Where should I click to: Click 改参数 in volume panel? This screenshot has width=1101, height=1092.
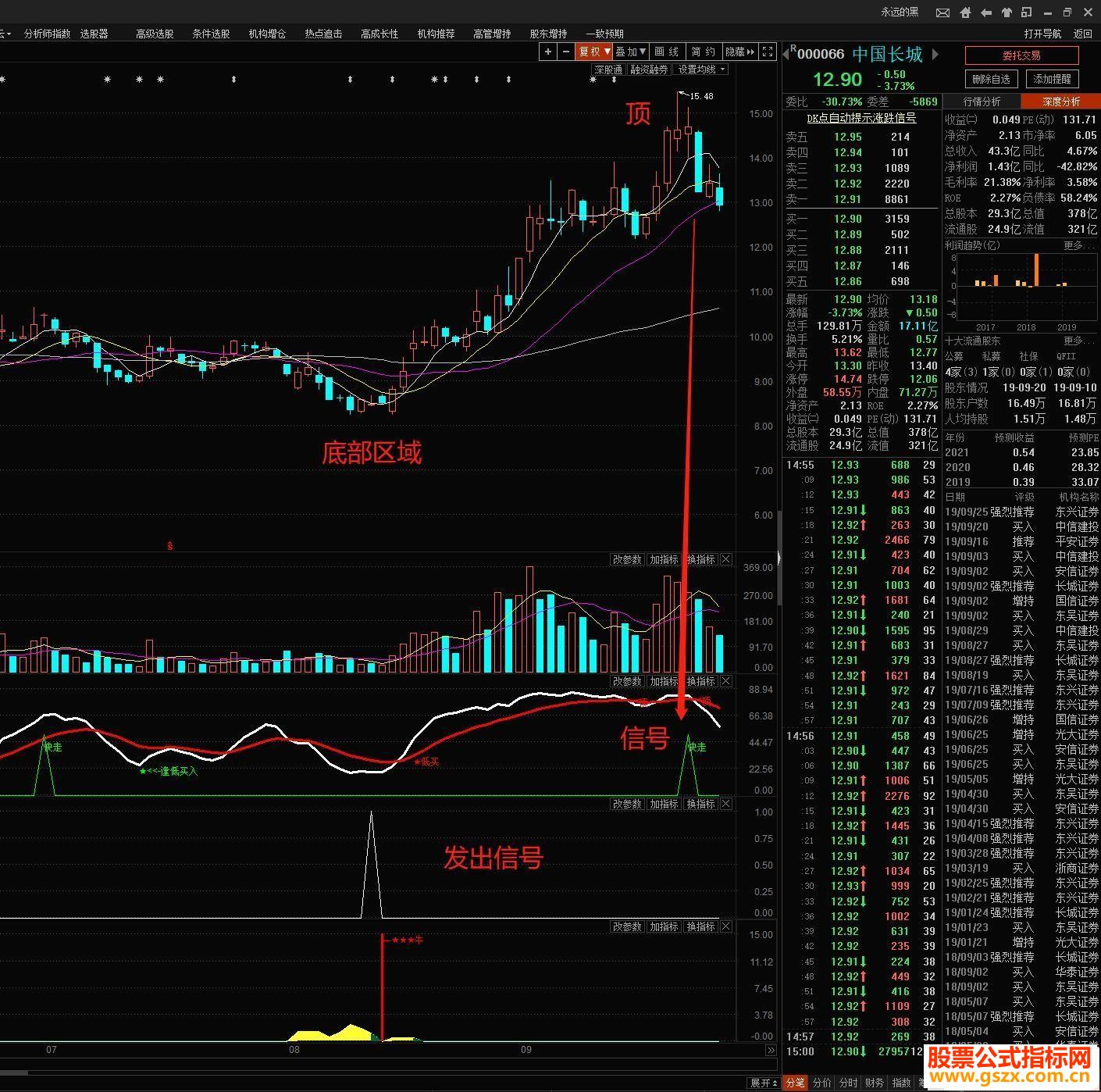coord(627,559)
